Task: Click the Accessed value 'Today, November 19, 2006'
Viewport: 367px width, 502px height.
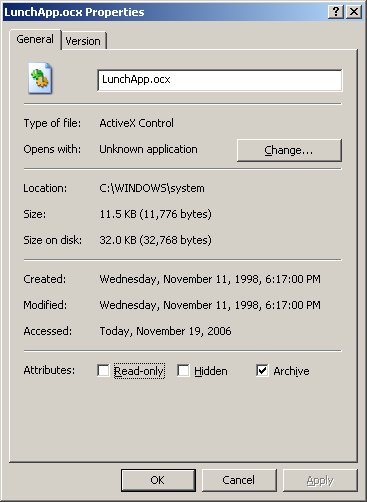Action: [165, 331]
